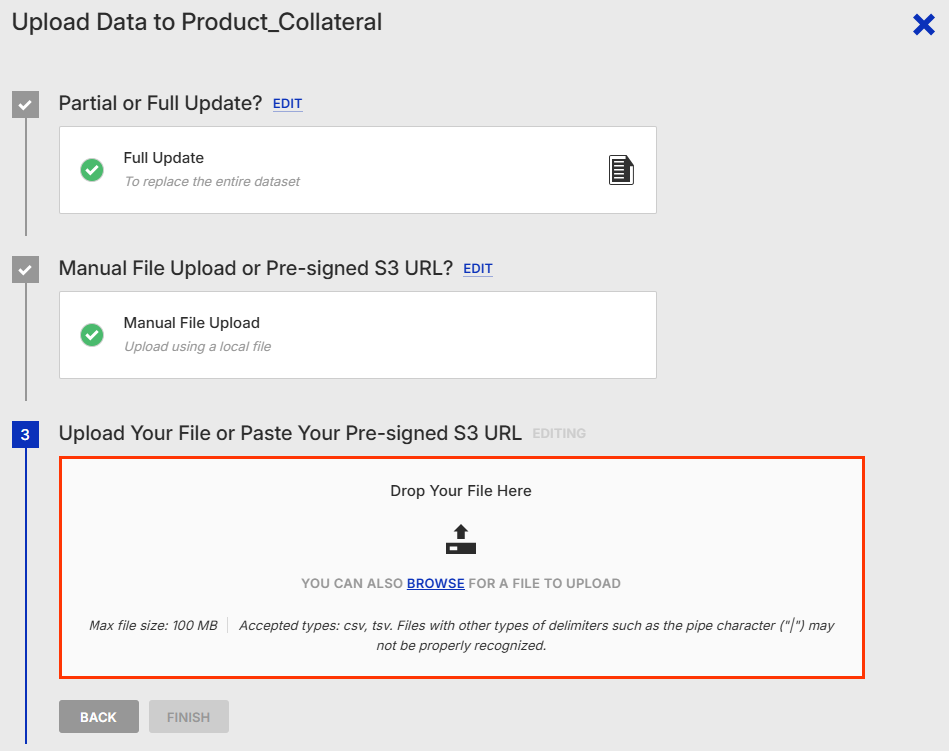
Task: Click the upload tray arrow icon
Action: coord(461,539)
